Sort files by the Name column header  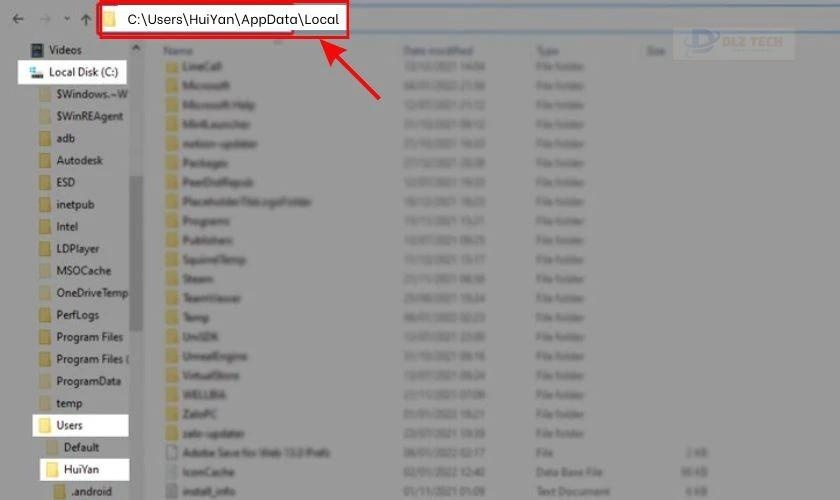(x=178, y=50)
